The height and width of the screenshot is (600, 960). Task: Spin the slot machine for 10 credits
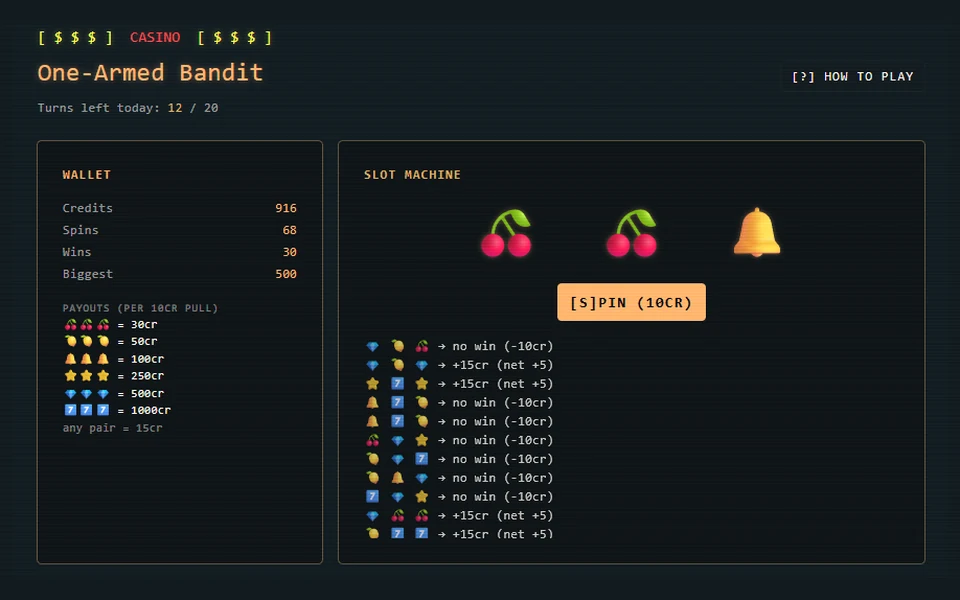631,302
